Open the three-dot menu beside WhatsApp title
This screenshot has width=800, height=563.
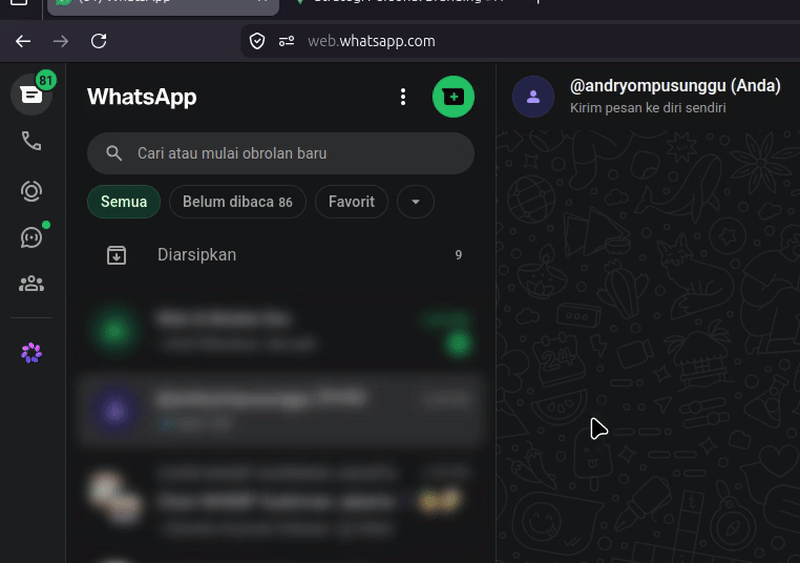click(403, 96)
